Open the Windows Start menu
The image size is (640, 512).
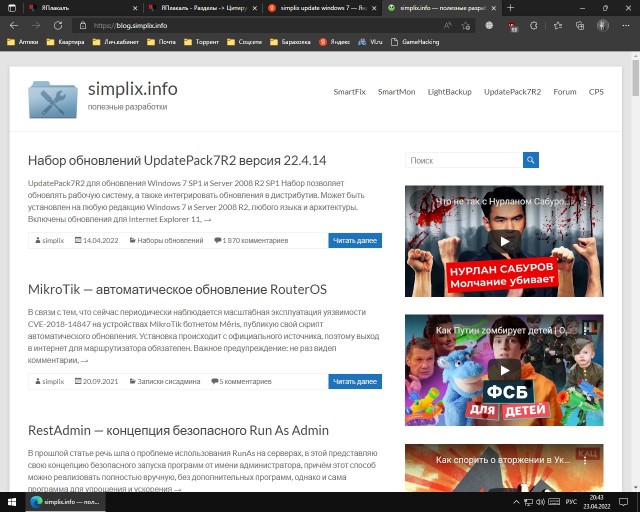[x=12, y=502]
